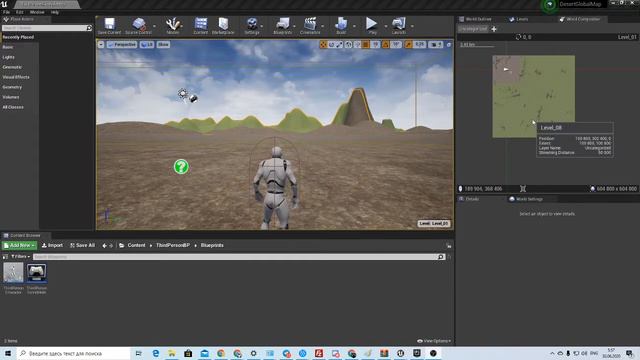Open the Window menu

tap(37, 12)
